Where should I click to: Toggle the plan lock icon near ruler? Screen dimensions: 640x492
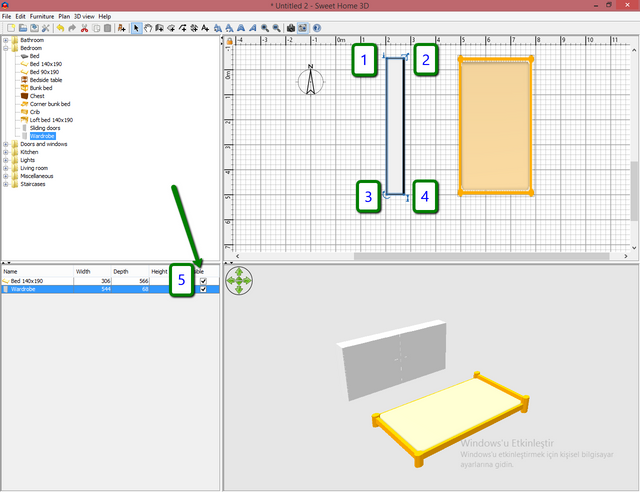coord(229,41)
